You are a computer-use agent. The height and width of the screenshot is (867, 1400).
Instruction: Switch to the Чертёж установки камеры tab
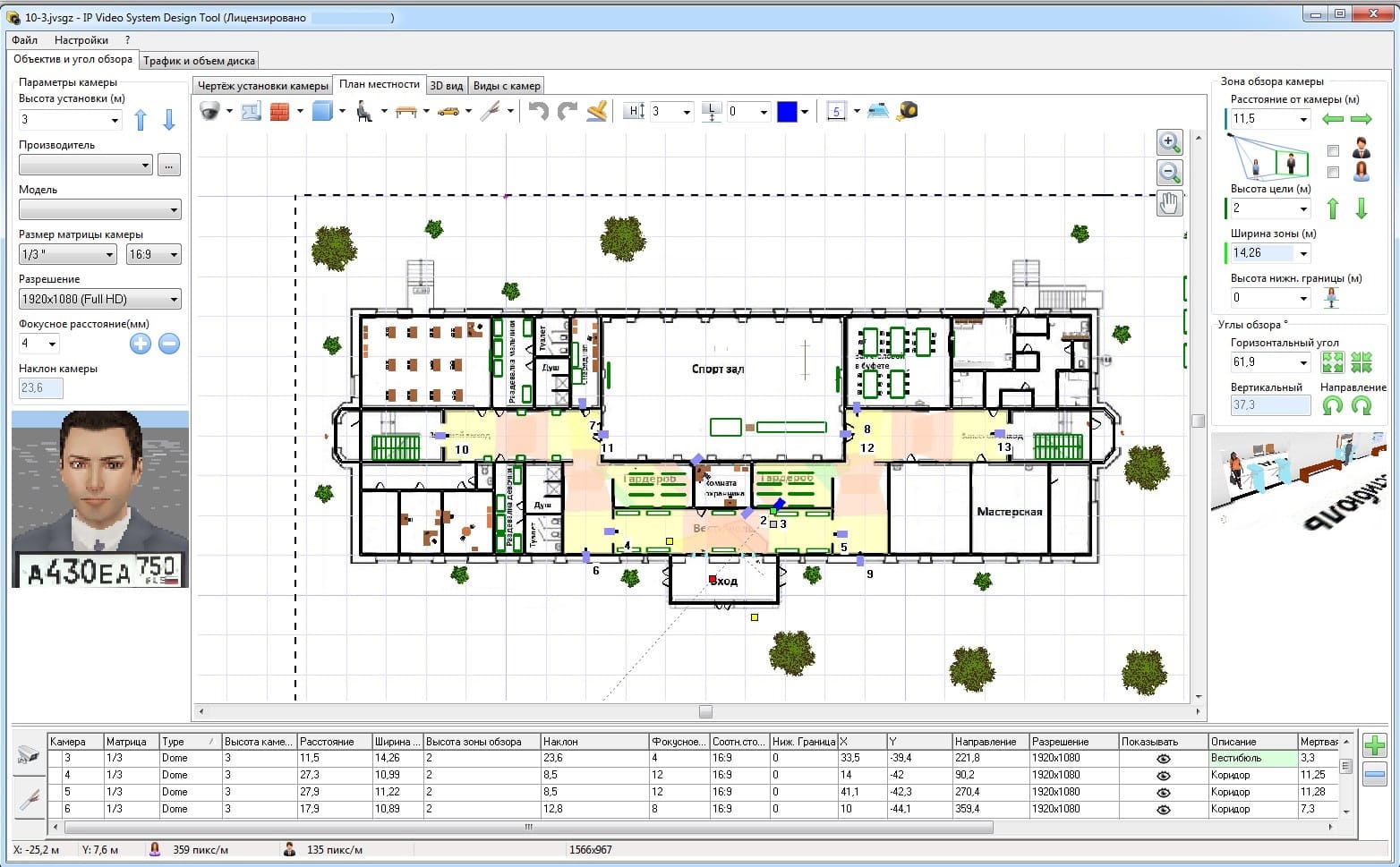(262, 86)
